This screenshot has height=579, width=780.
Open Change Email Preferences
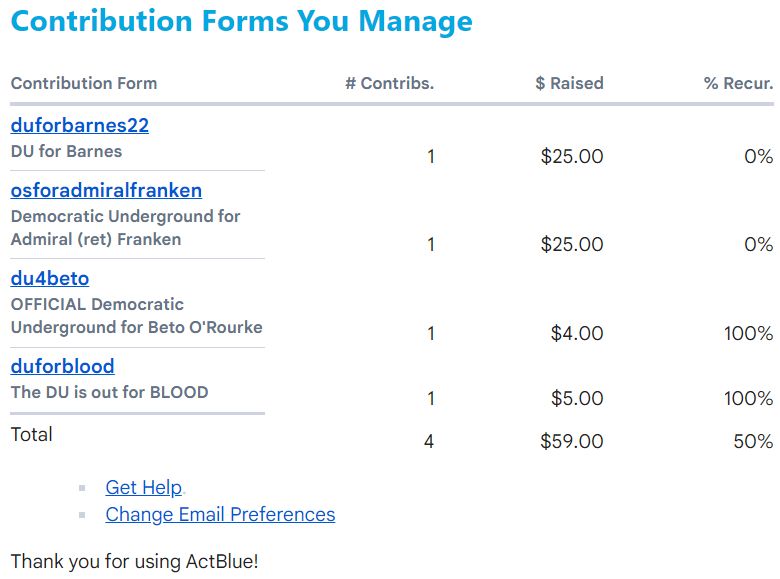point(220,514)
